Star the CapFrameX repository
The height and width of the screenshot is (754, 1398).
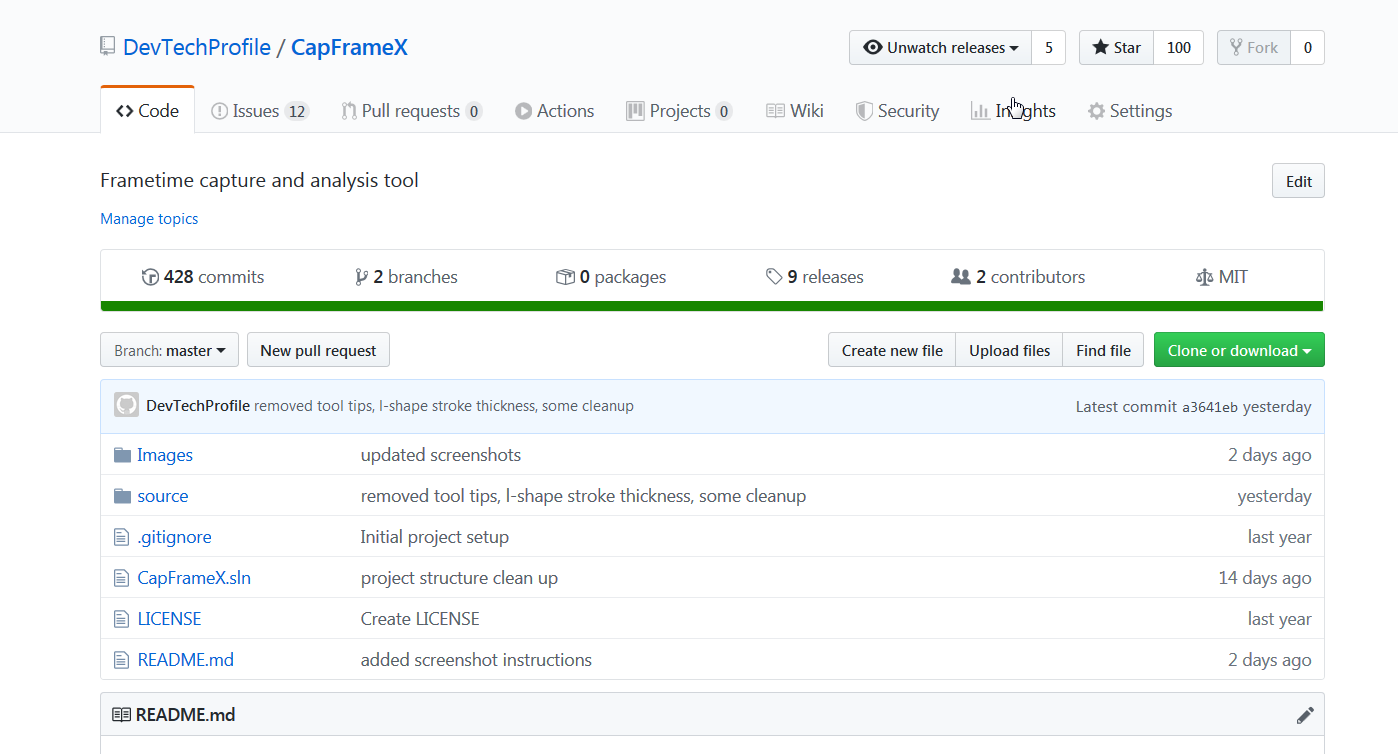tap(1116, 48)
